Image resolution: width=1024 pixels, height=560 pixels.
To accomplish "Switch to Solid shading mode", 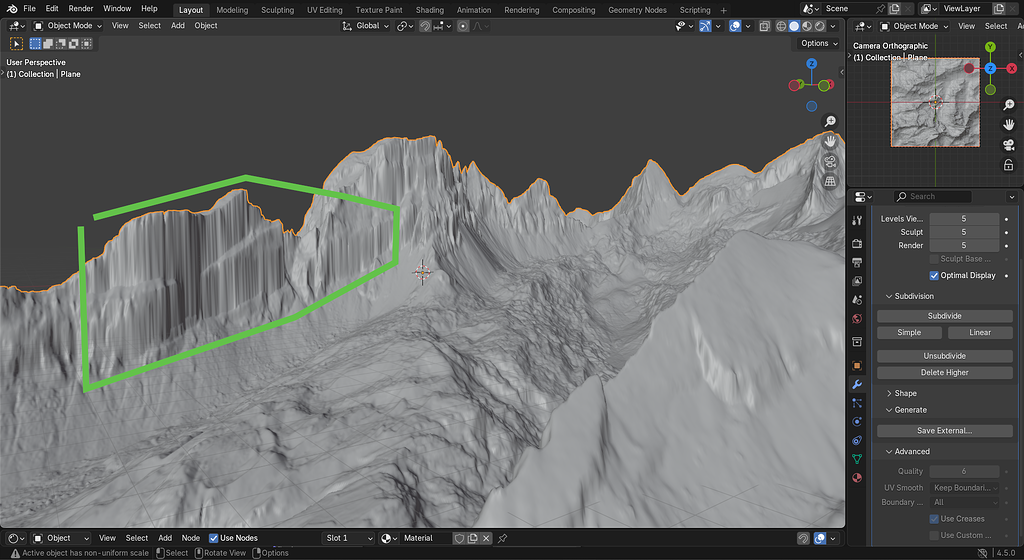I will coord(794,26).
